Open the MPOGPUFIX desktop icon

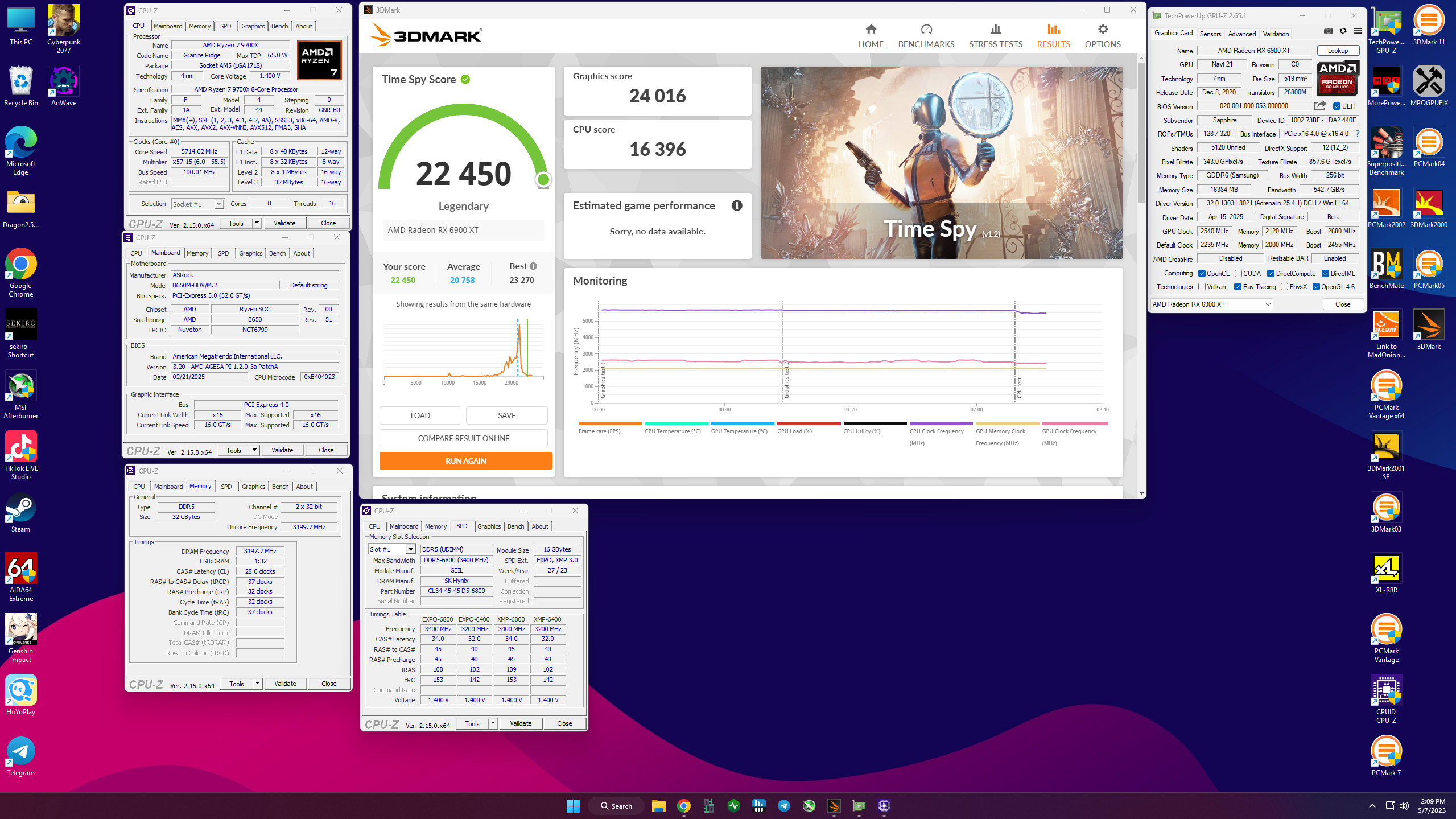pyautogui.click(x=1429, y=86)
